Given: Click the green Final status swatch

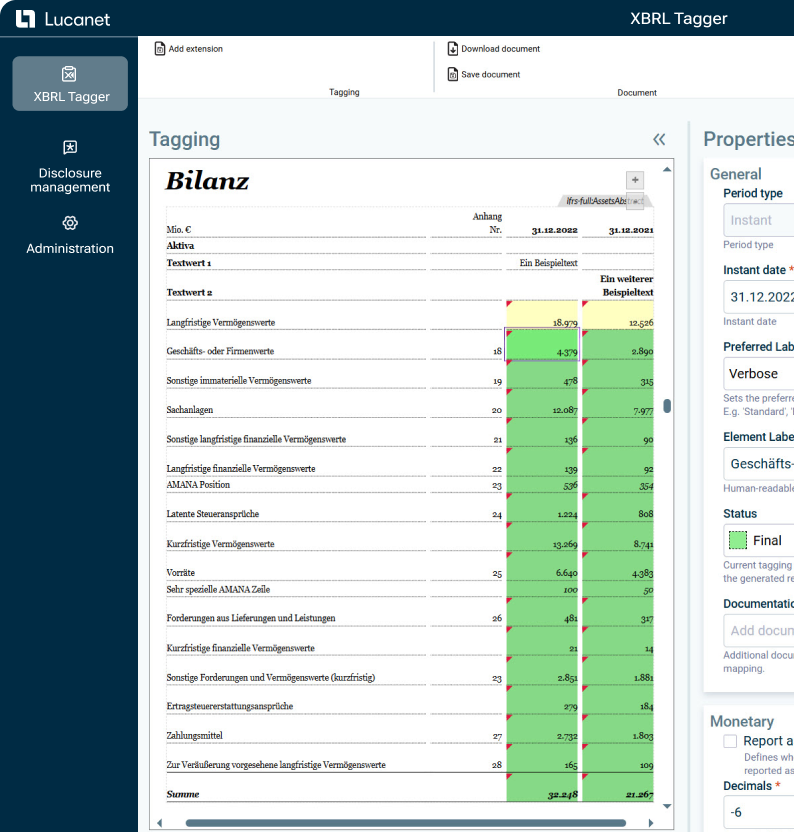Looking at the screenshot, I should 738,540.
